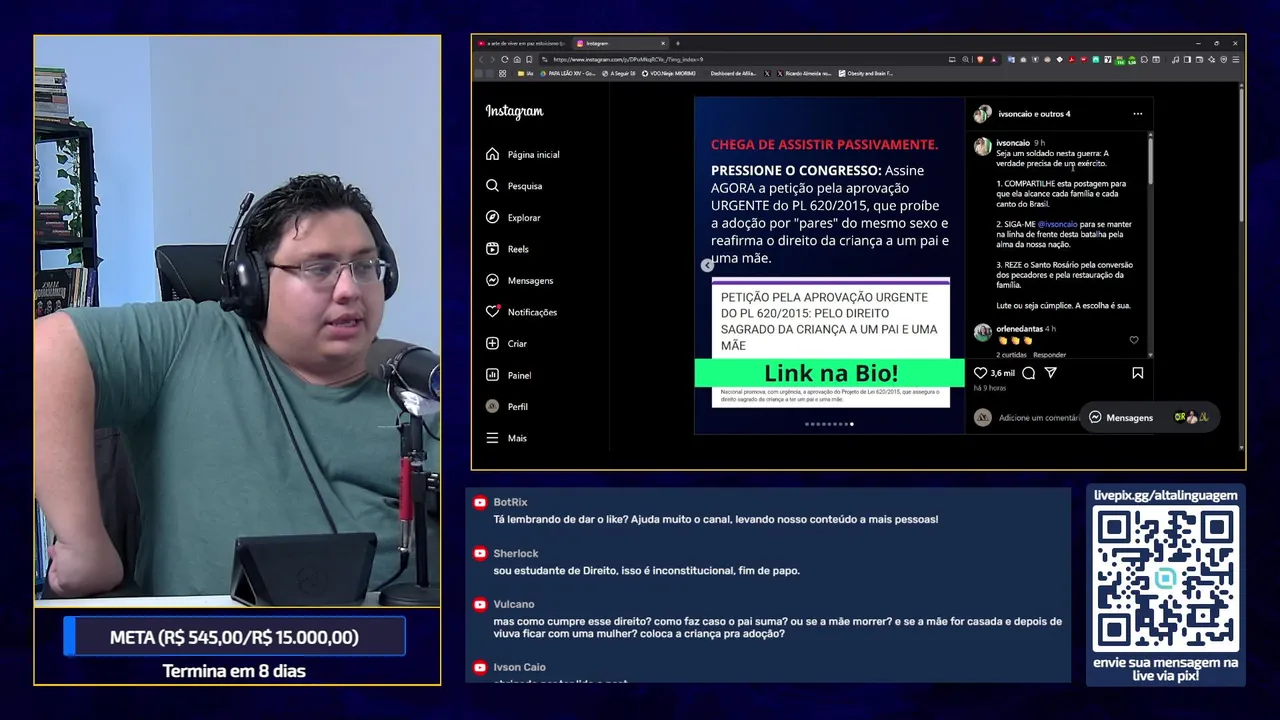The image size is (1280, 720).
Task: Share post with paper plane icon
Action: [x=1051, y=373]
